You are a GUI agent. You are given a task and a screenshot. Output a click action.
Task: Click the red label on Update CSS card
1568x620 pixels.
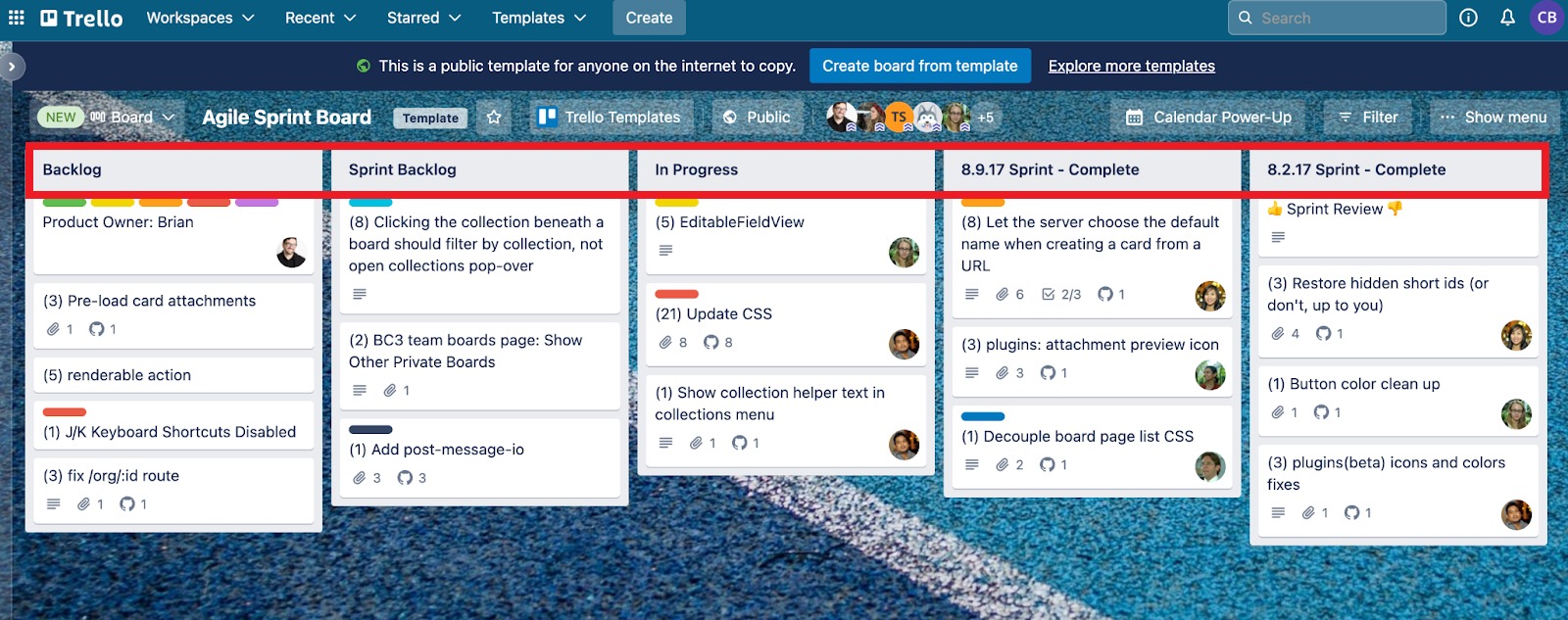(676, 294)
